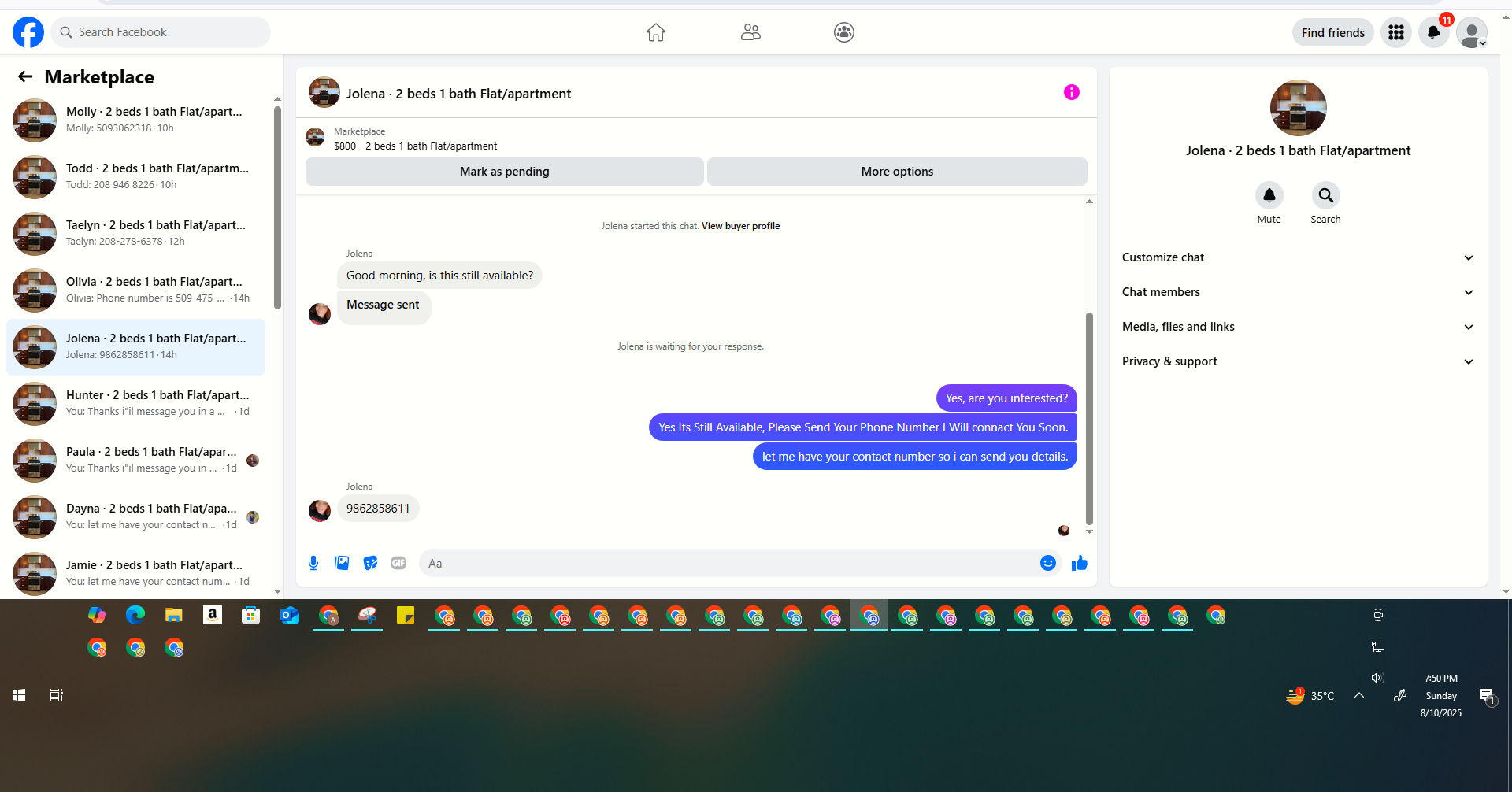The height and width of the screenshot is (792, 1512).
Task: Open the $800 Marketplace listing link
Action: 415,146
